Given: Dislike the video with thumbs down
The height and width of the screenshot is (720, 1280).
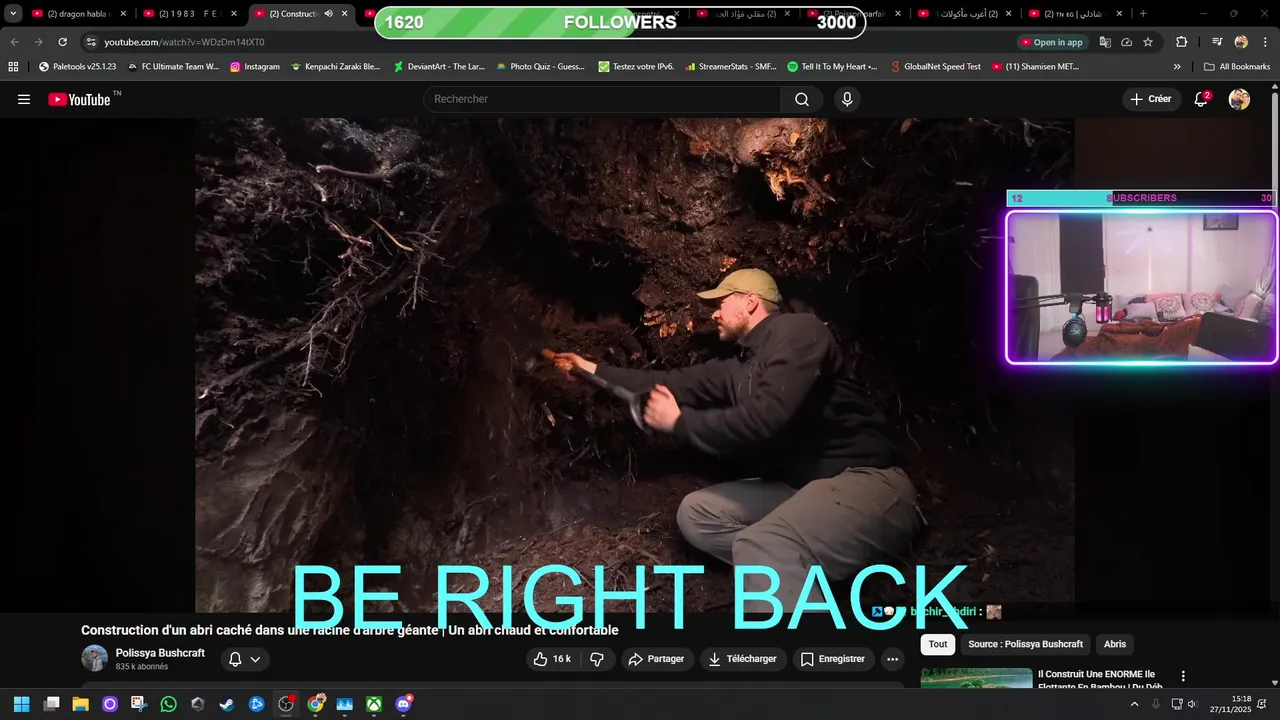Looking at the screenshot, I should (x=597, y=659).
